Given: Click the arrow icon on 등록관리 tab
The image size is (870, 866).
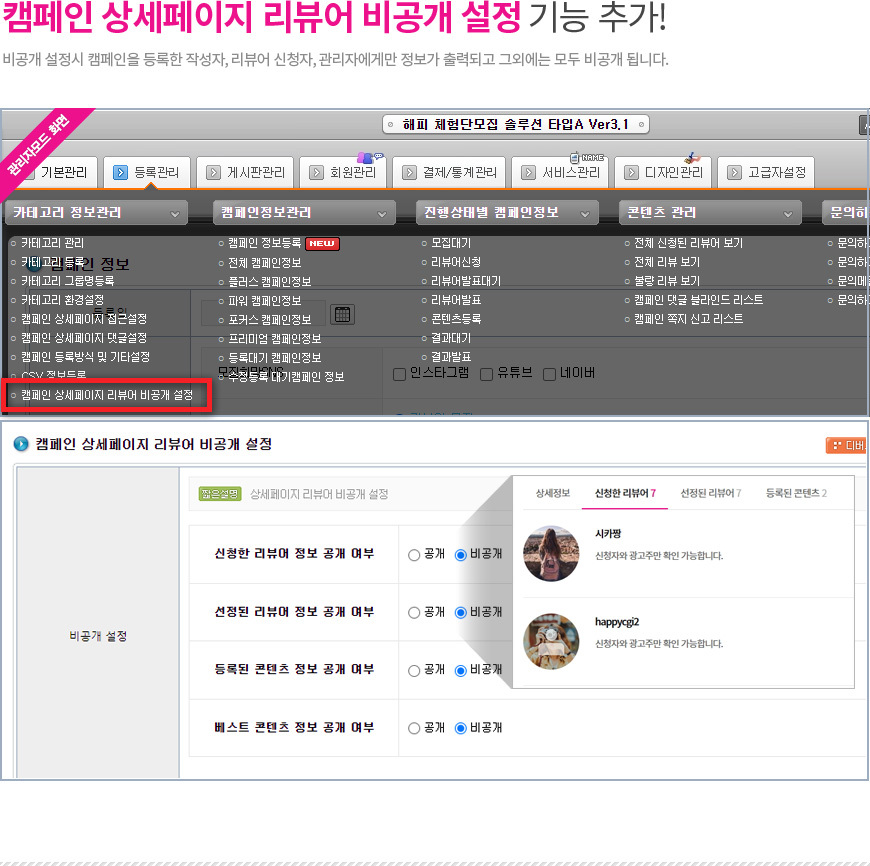Looking at the screenshot, I should (120, 173).
